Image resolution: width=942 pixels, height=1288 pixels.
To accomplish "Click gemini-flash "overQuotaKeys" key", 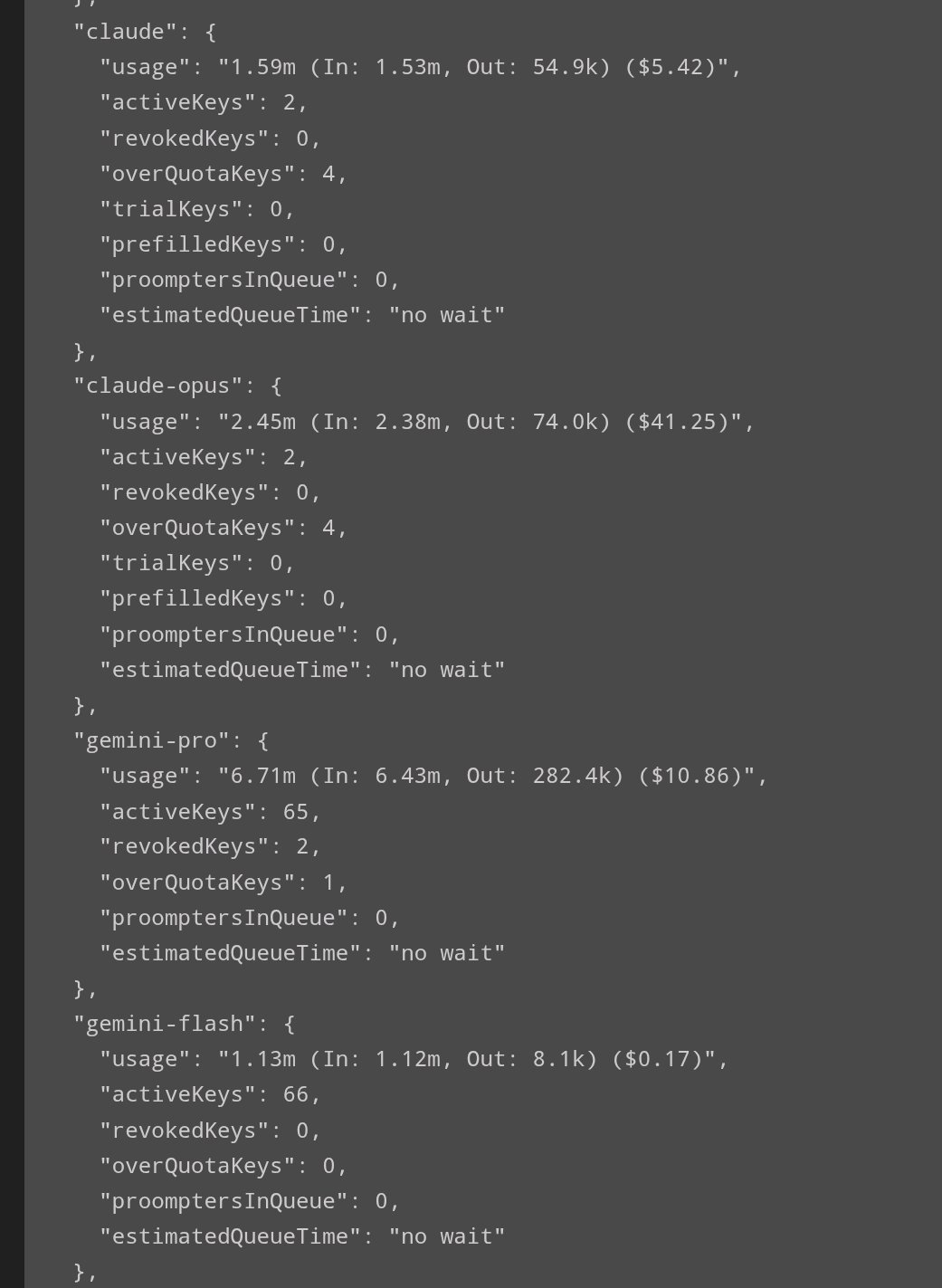I will (x=197, y=1166).
